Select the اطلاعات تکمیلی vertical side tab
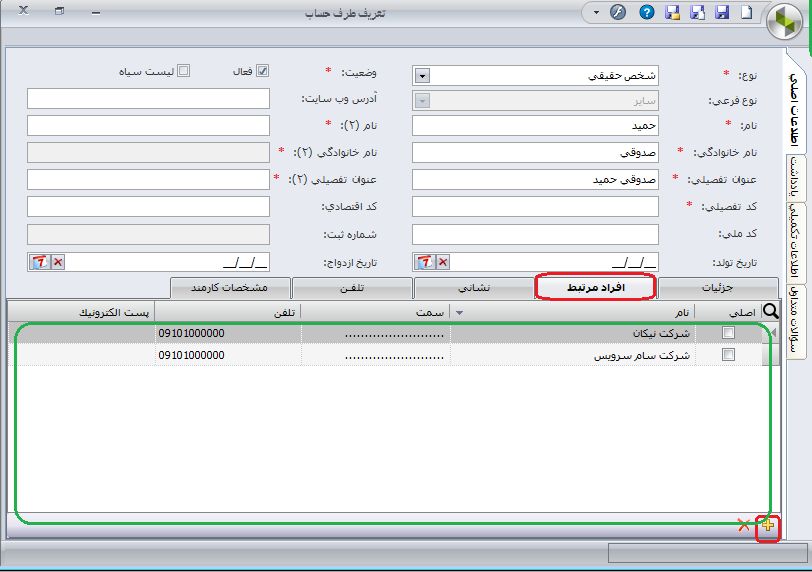Image resolution: width=812 pixels, height=572 pixels. point(795,241)
